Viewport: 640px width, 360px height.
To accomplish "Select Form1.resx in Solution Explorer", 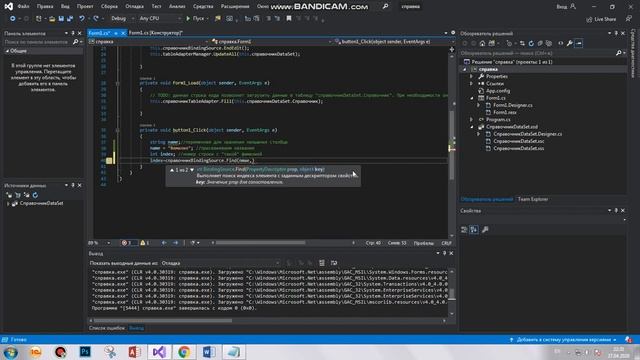I will (504, 113).
